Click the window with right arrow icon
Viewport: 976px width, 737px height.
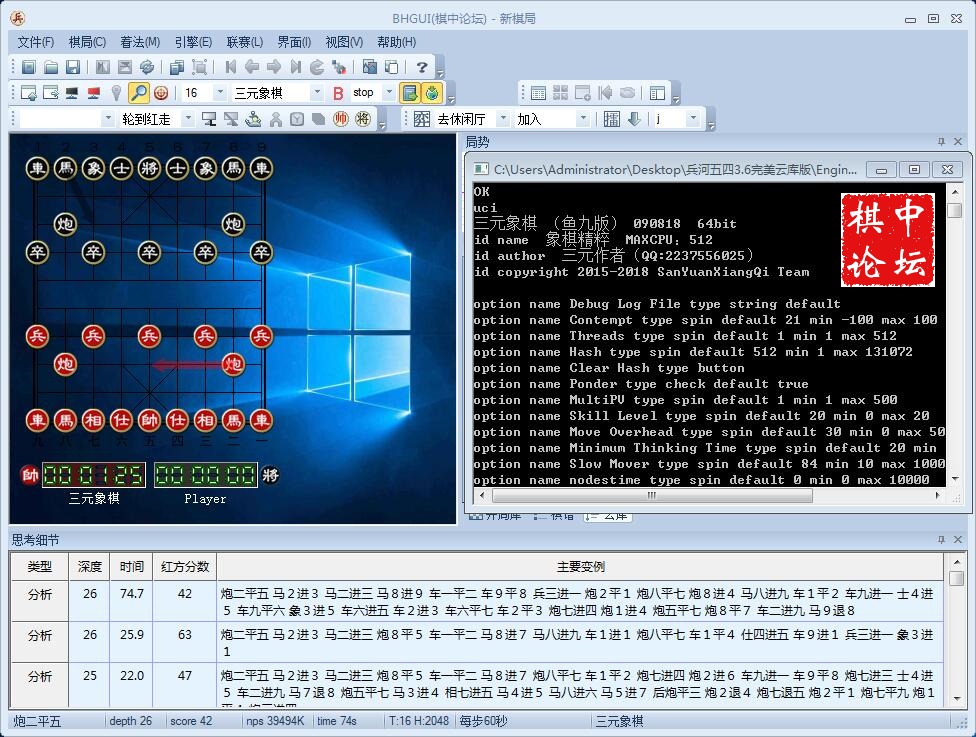(50, 93)
